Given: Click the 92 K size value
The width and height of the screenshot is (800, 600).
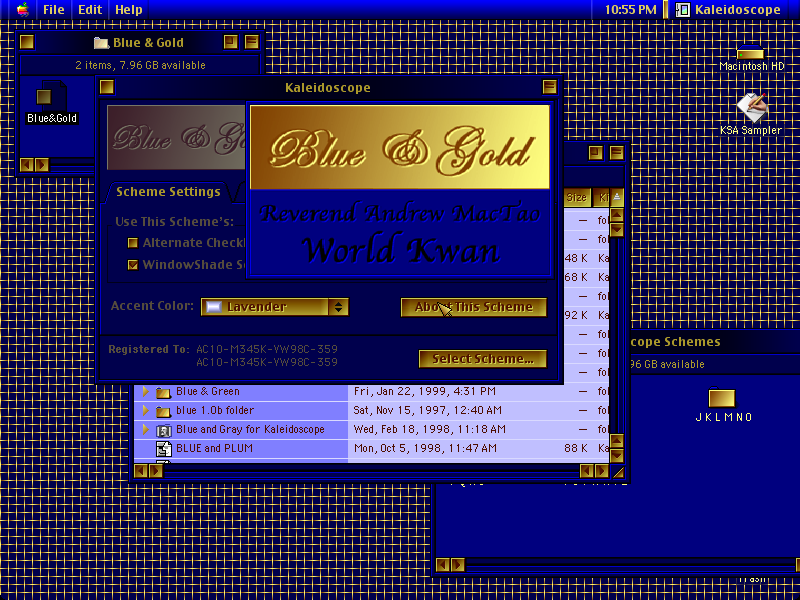Looking at the screenshot, I should point(576,315).
